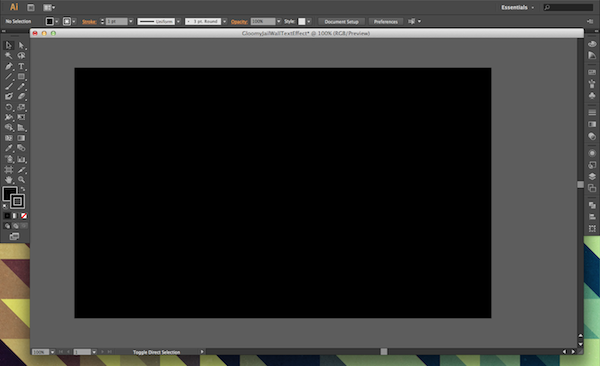Click the Preferences button
The width and height of the screenshot is (600, 366).
385,22
